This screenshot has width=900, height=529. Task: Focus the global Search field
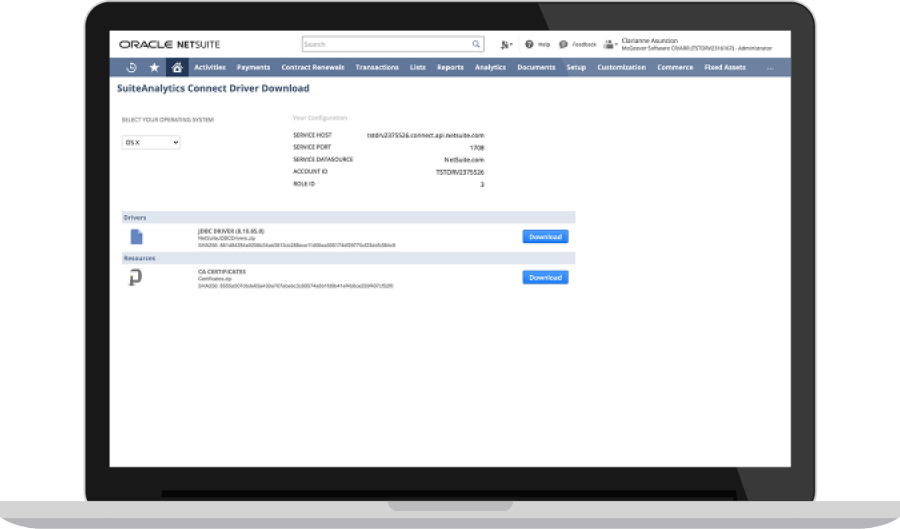tap(393, 44)
